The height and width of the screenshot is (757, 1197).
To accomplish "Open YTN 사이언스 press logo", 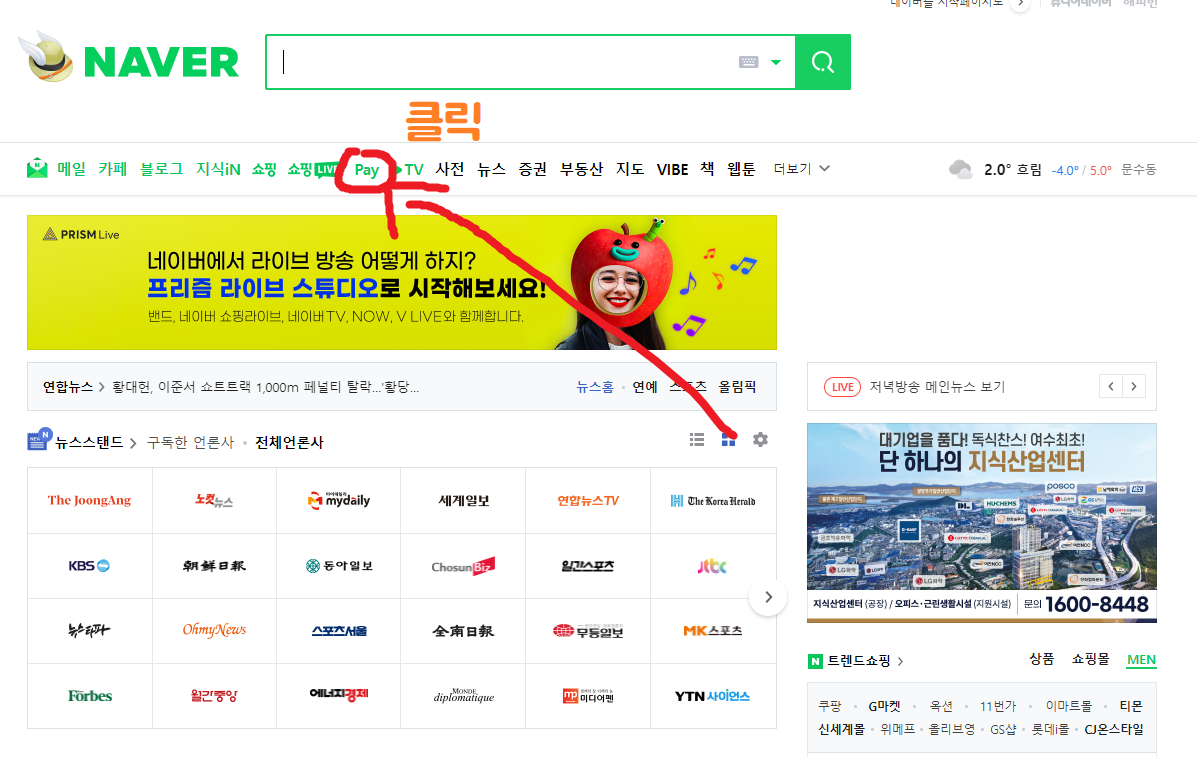I will tap(713, 696).
